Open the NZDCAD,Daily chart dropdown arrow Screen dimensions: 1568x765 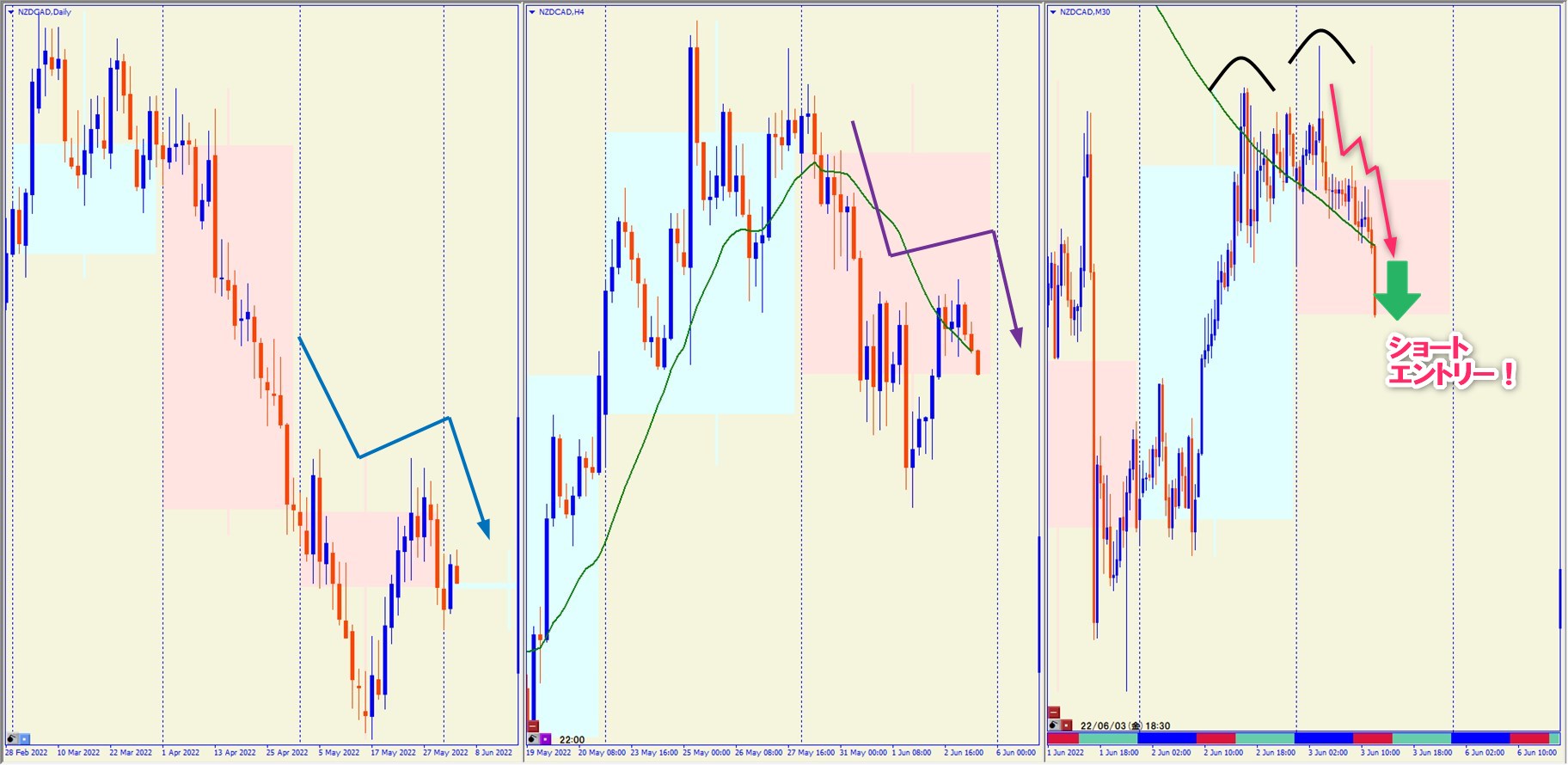coord(11,12)
